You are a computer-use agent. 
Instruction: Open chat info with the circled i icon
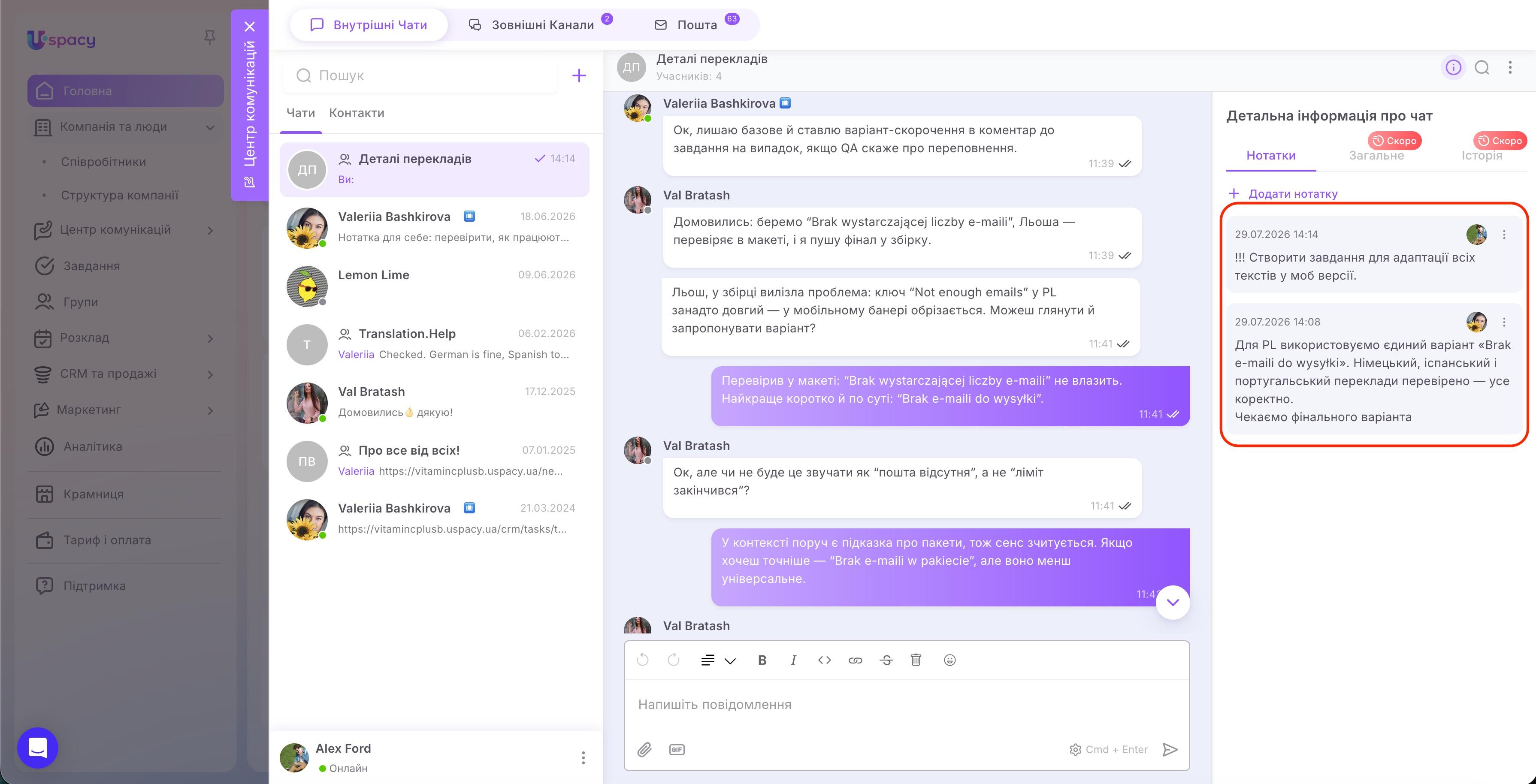pyautogui.click(x=1453, y=67)
